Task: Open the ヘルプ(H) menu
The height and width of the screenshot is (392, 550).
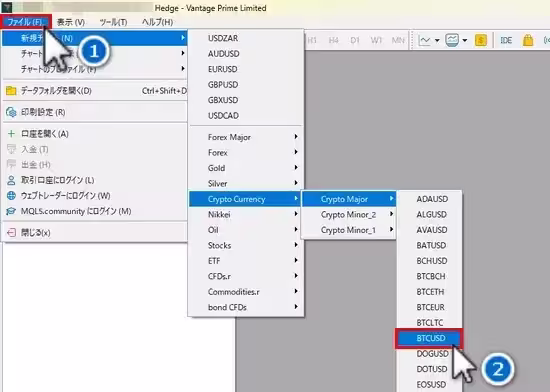Action: tap(157, 22)
